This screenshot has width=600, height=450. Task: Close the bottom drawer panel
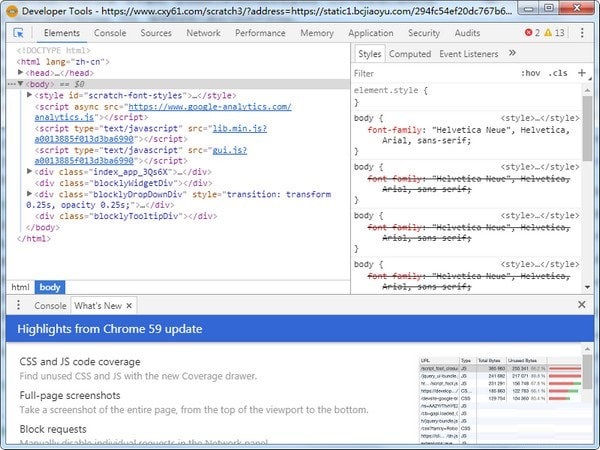coord(582,305)
